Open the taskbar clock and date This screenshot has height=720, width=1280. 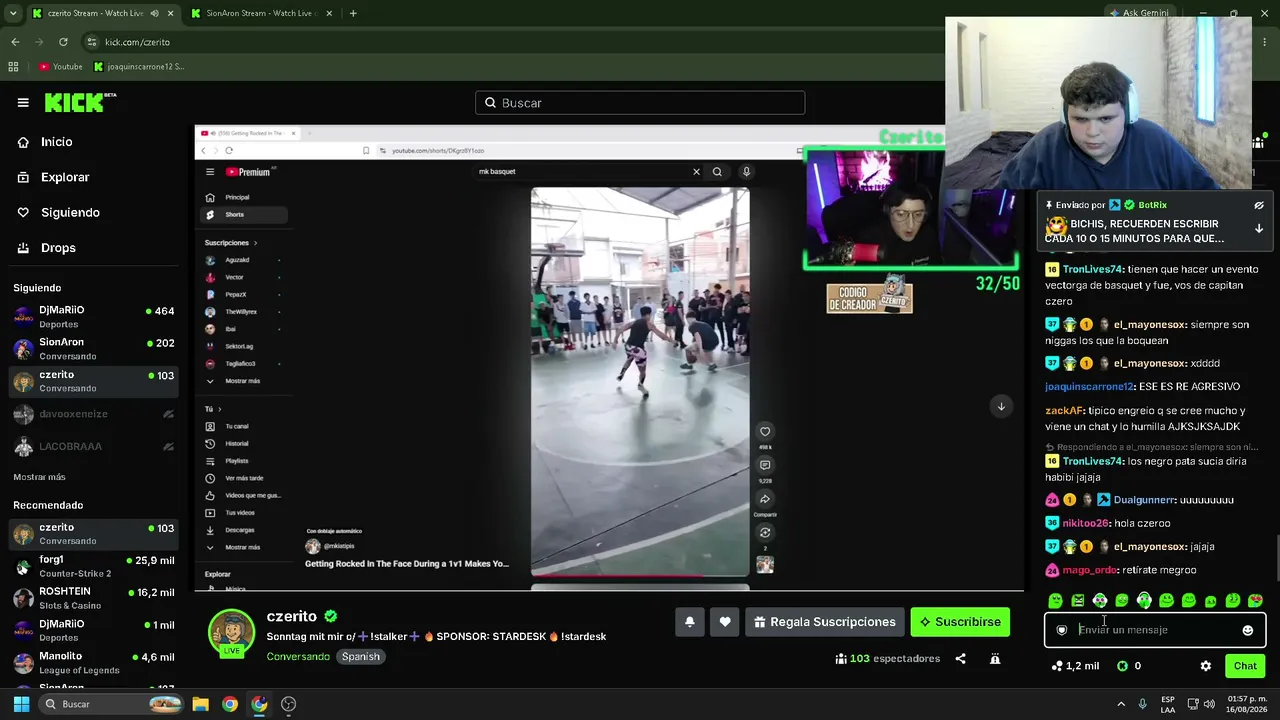pos(1246,704)
